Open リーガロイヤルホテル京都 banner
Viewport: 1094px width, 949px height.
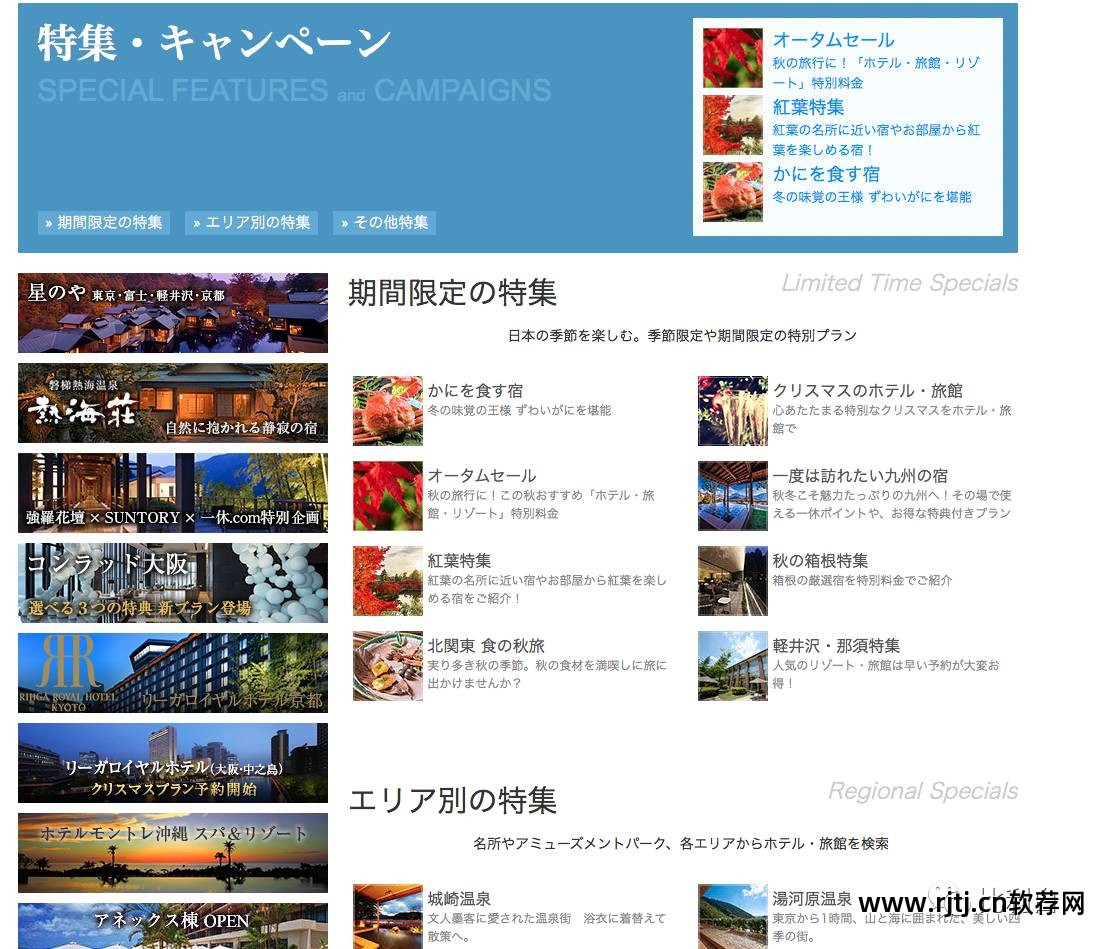(x=173, y=673)
